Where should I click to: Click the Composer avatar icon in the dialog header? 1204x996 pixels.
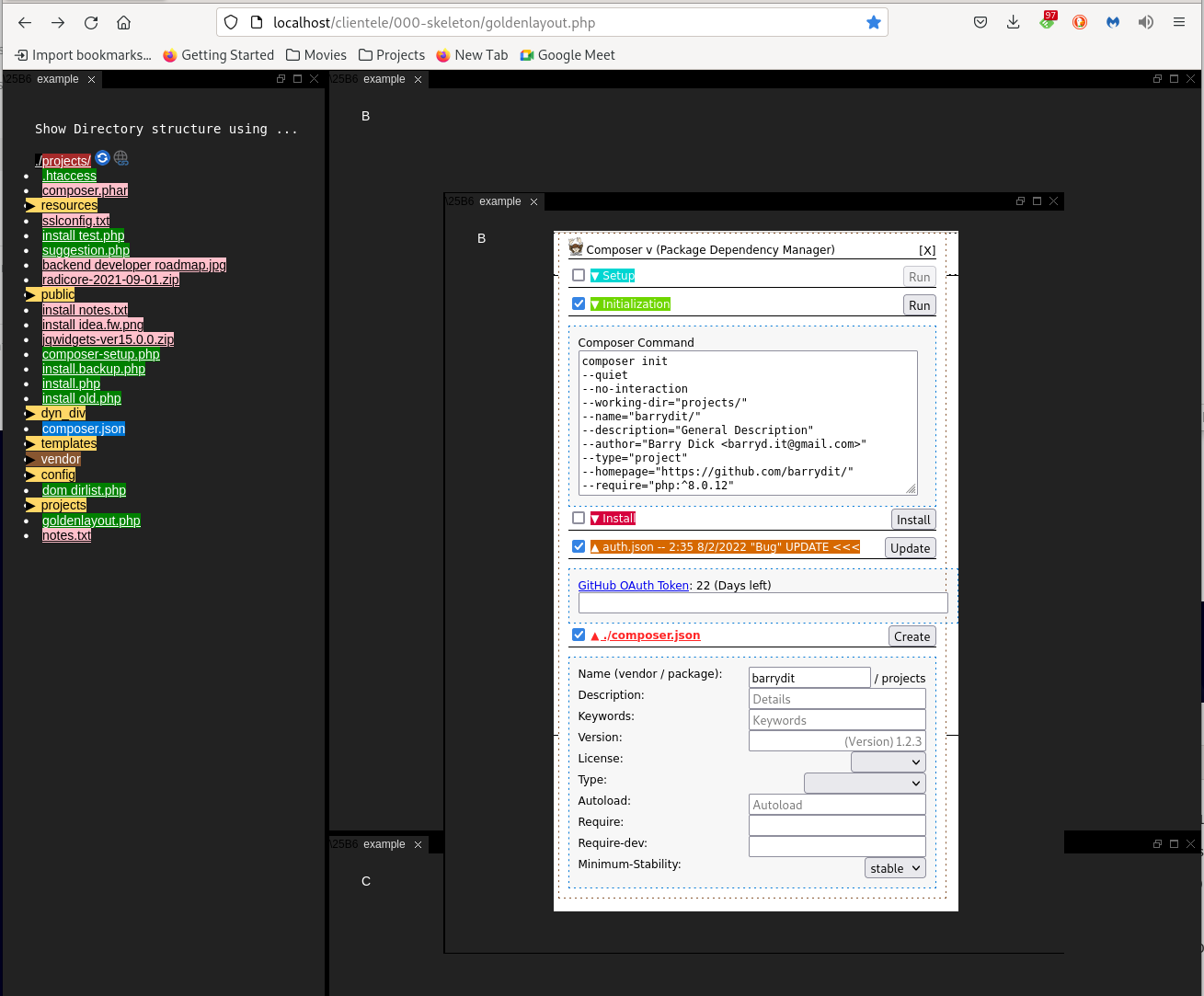575,247
